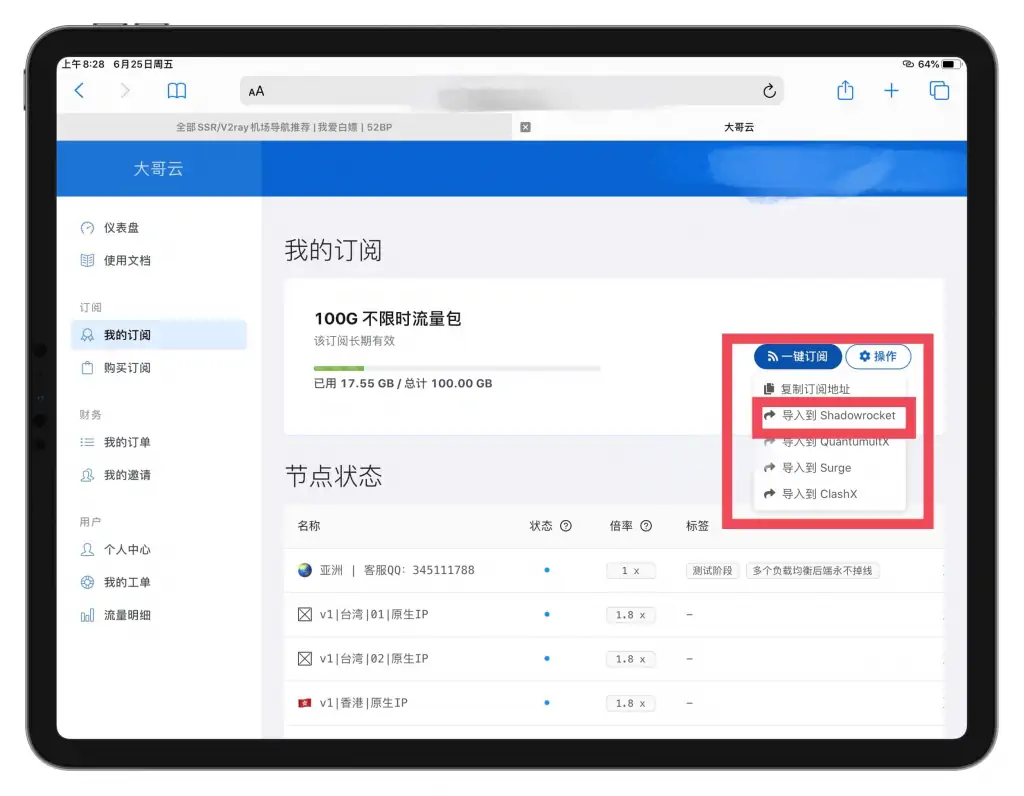Image resolution: width=1024 pixels, height=796 pixels.
Task: Add a new Safari tab with plus
Action: pos(891,91)
